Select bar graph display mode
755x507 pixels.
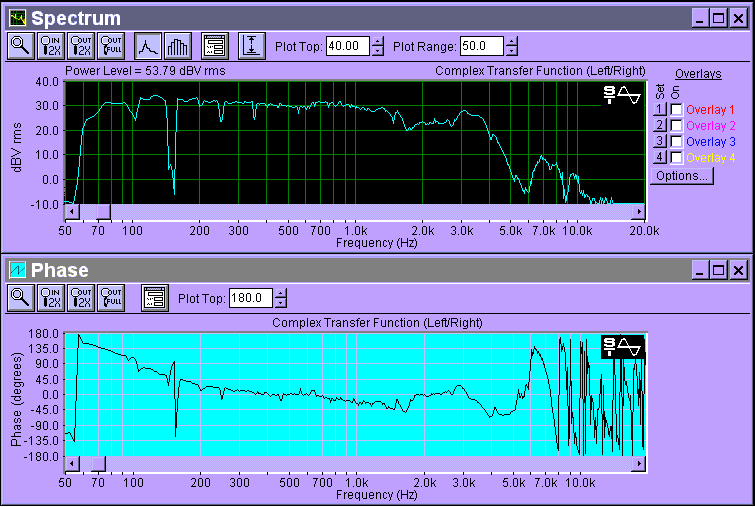[x=177, y=45]
